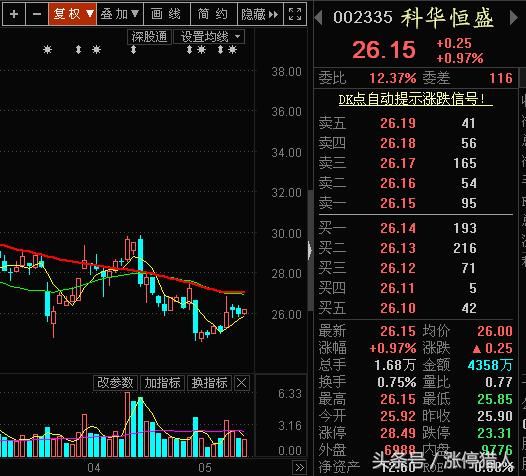Open DK点自动提示涨跌信号 link
The image size is (526, 476).
415,99
